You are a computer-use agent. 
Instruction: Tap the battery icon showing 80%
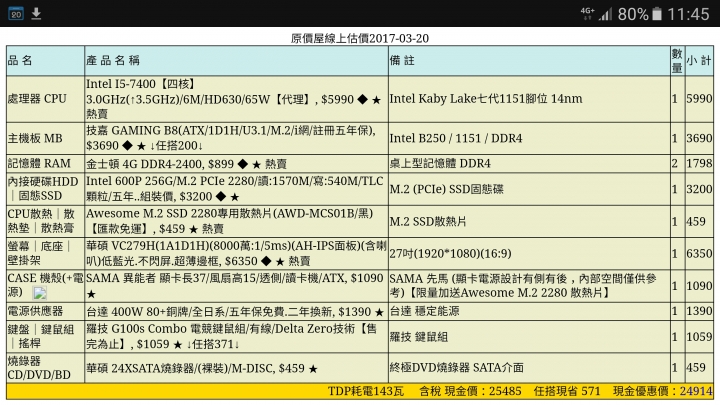pyautogui.click(x=657, y=14)
